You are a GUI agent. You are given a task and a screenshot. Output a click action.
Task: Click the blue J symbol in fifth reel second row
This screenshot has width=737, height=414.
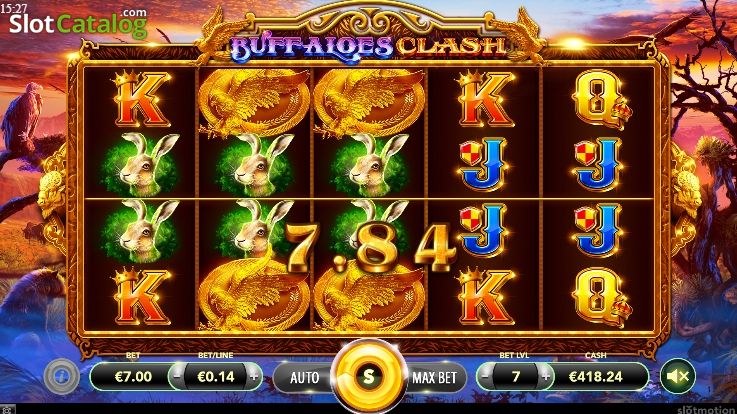point(598,164)
